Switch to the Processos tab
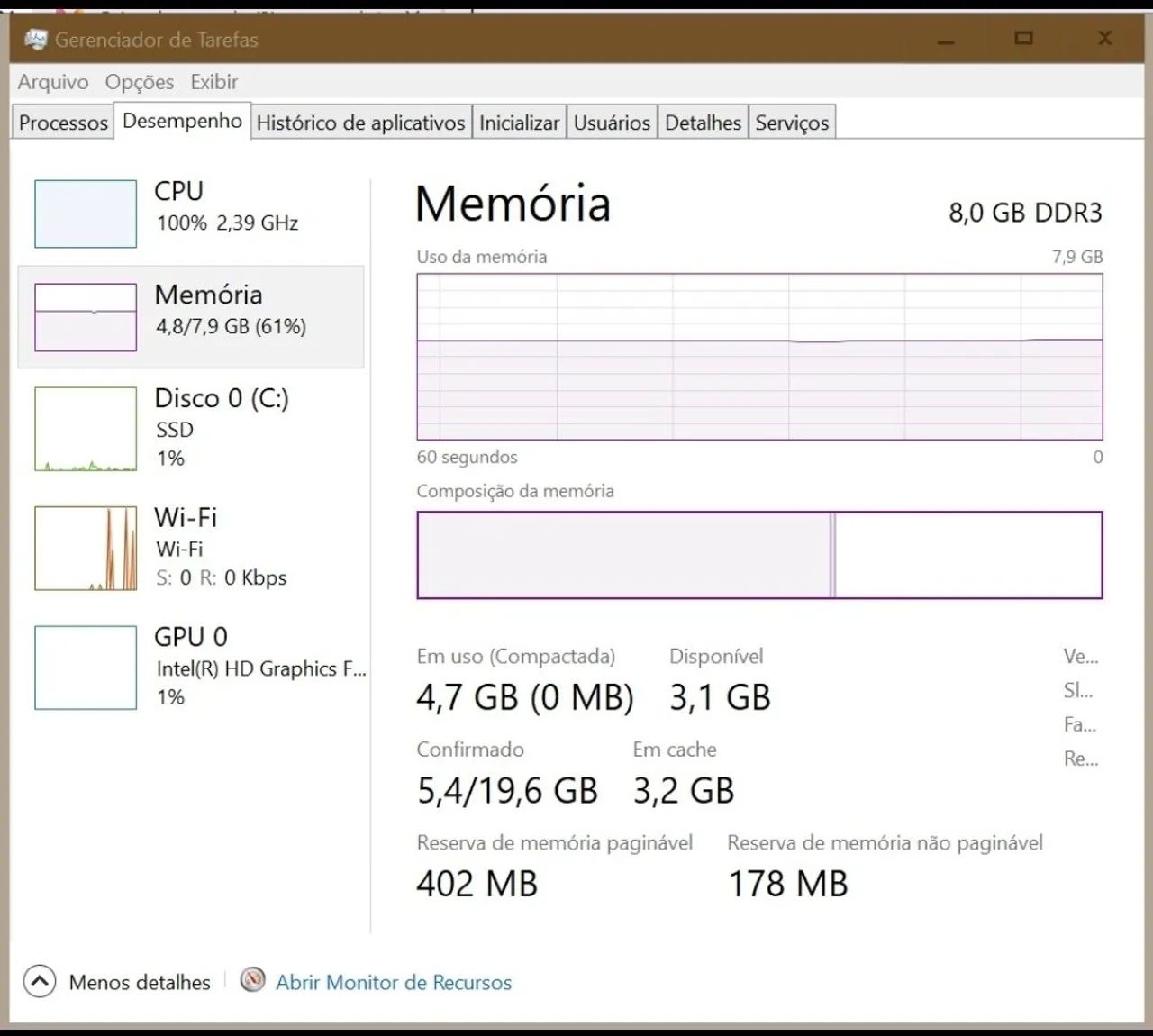This screenshot has height=1036, width=1153. [x=63, y=123]
